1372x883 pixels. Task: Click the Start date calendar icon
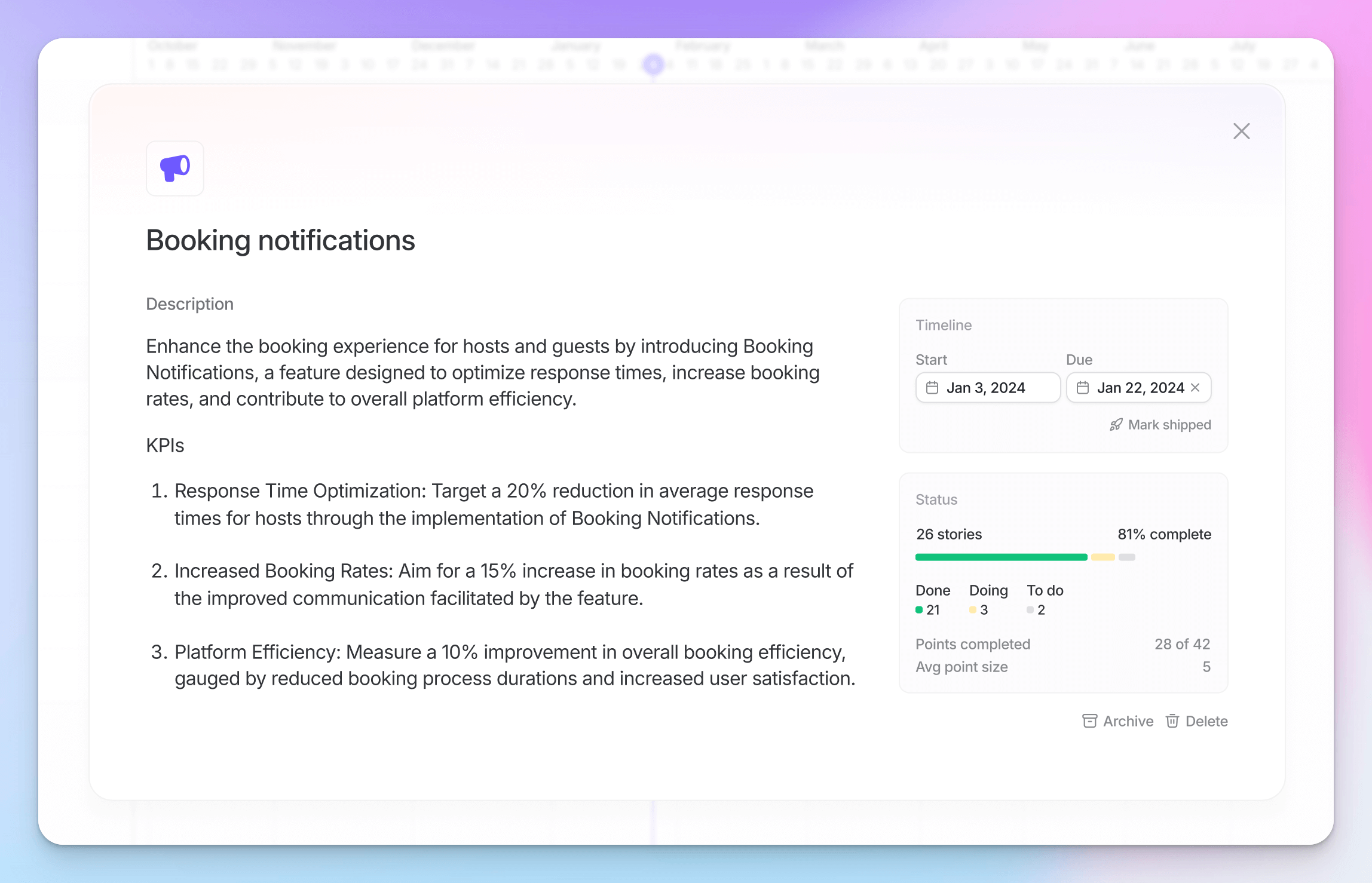point(932,388)
